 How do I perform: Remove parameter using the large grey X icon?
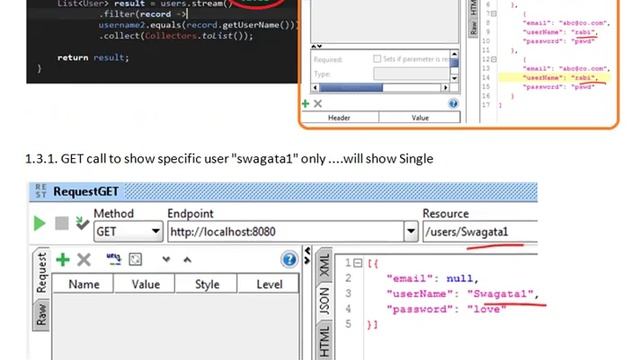tap(84, 260)
